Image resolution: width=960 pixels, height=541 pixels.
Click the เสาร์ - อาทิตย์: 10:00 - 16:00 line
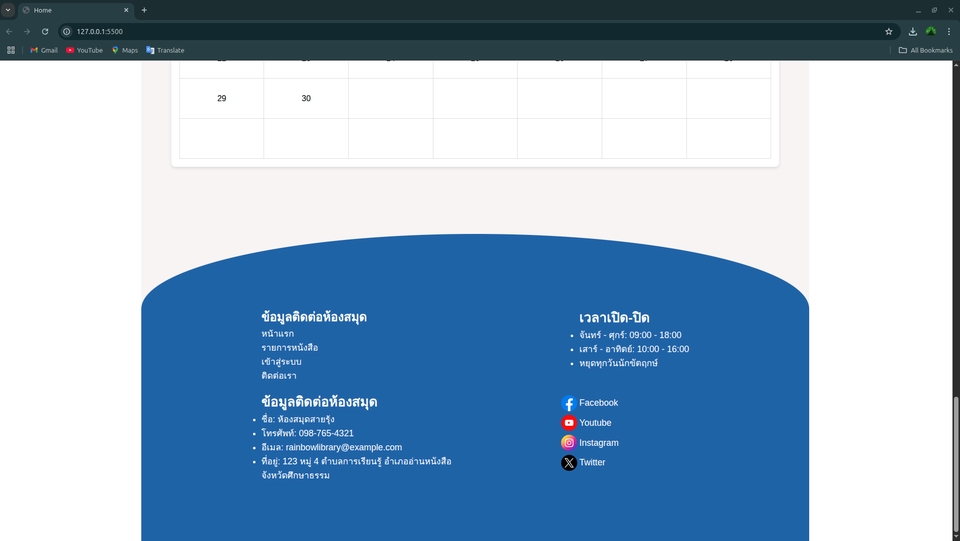tap(634, 349)
